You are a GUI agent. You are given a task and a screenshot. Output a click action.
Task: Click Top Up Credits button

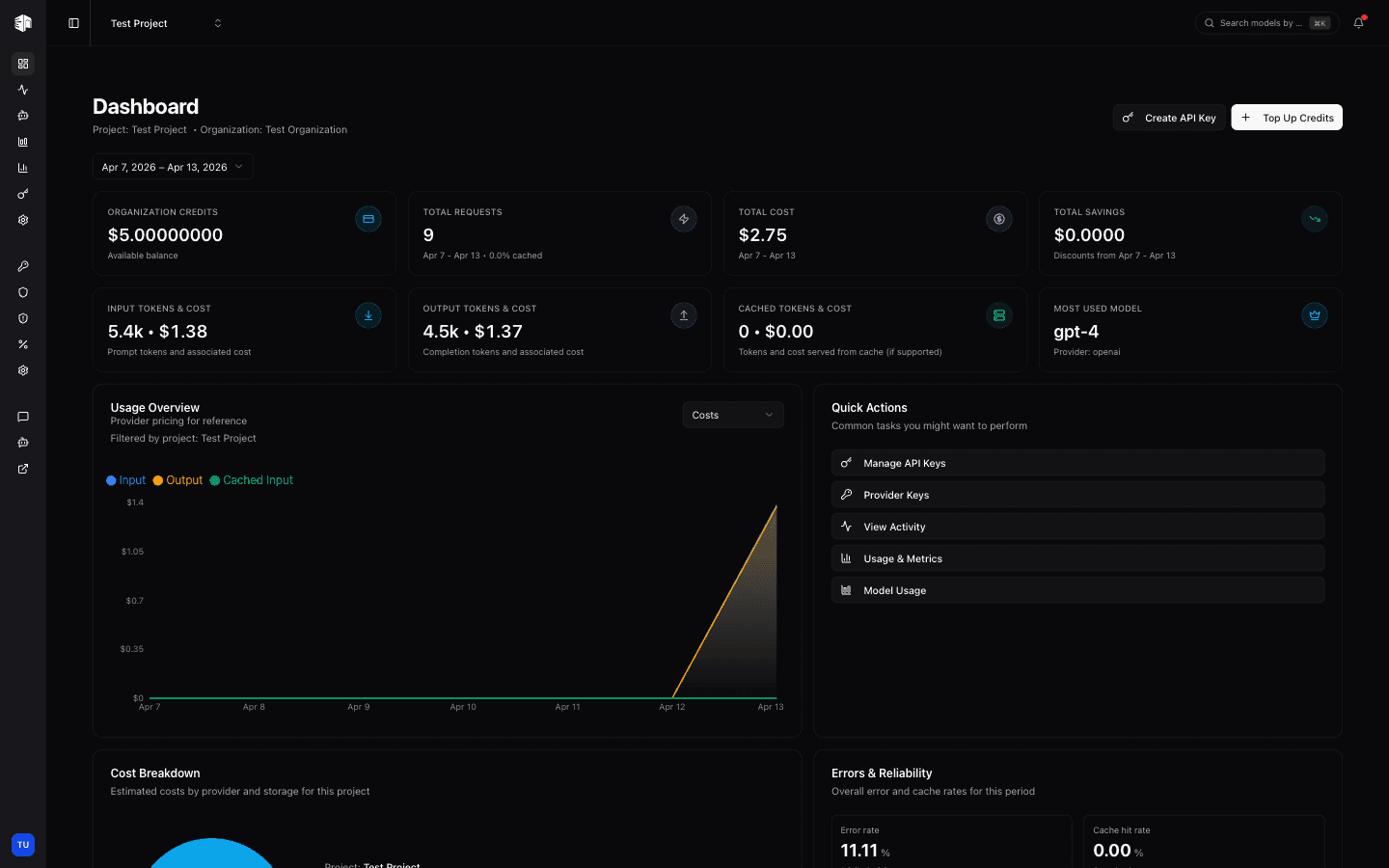1287,118
